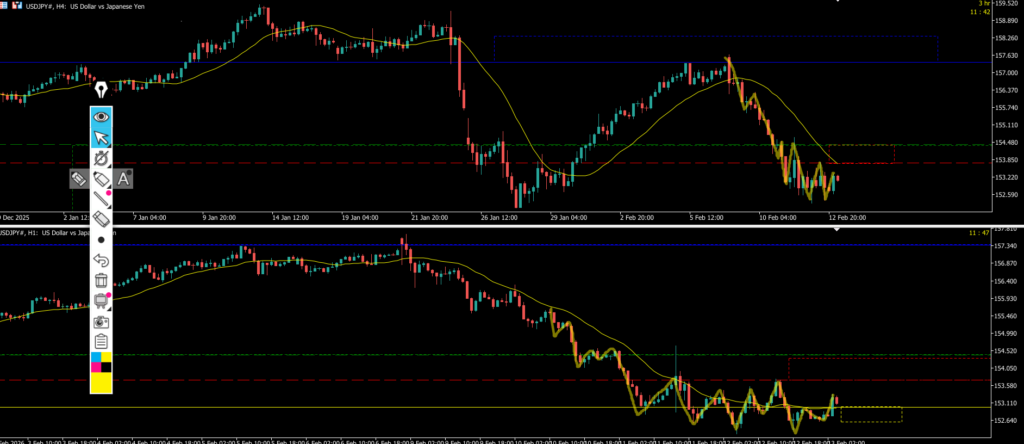Expand the highlighter tool in the toolbar column
The image size is (1024, 444).
pyautogui.click(x=101, y=178)
